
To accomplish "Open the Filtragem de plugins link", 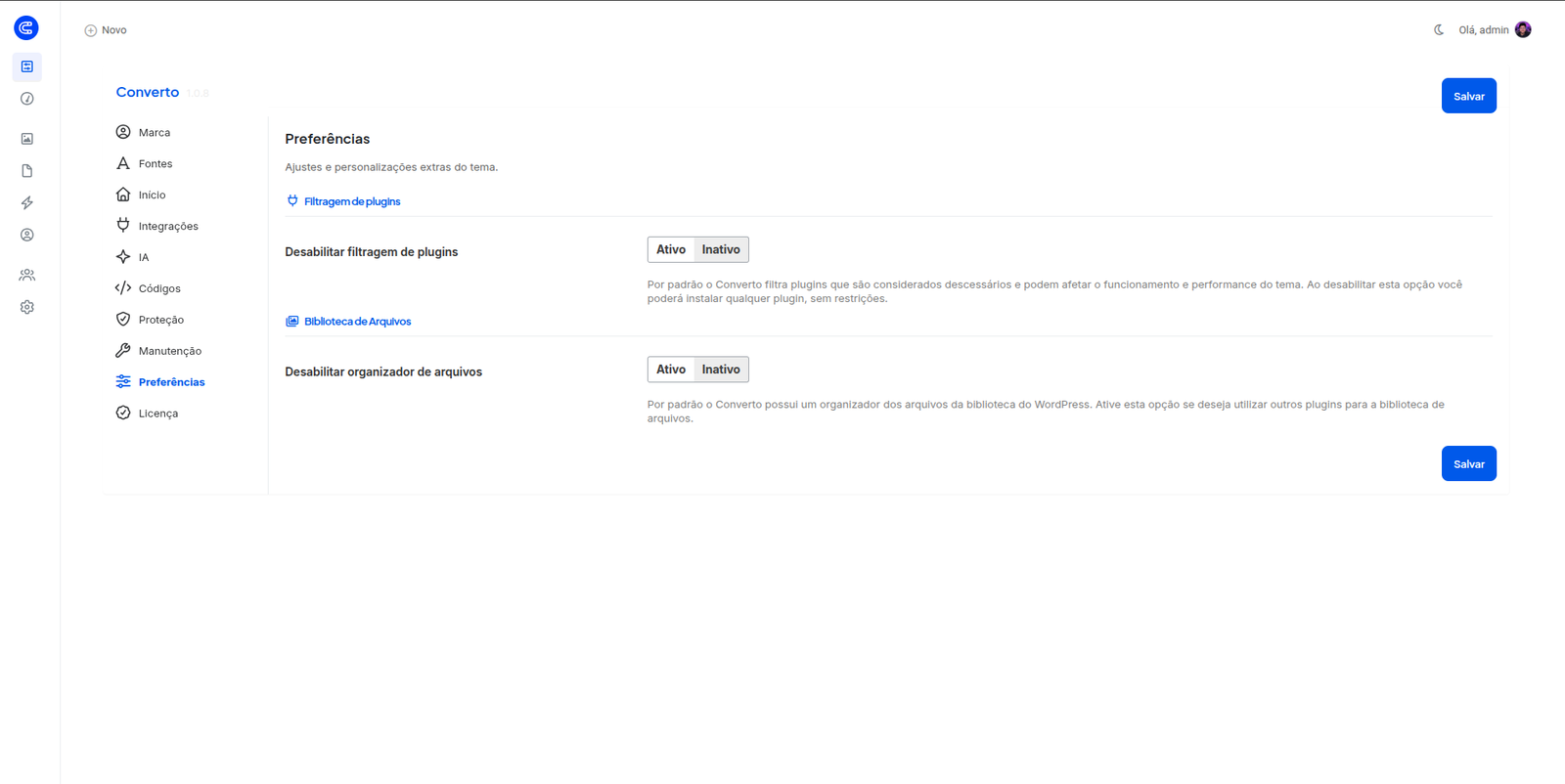I will 352,201.
